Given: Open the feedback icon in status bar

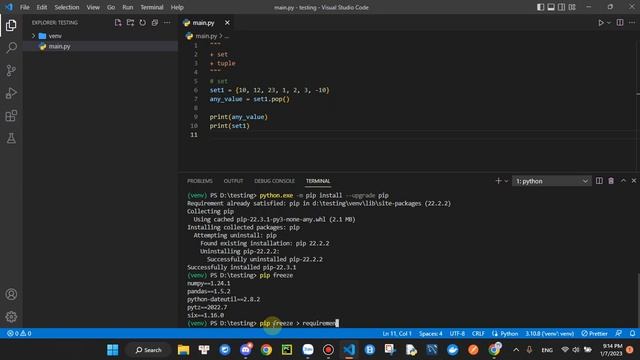Looking at the screenshot, I should pyautogui.click(x=619, y=333).
